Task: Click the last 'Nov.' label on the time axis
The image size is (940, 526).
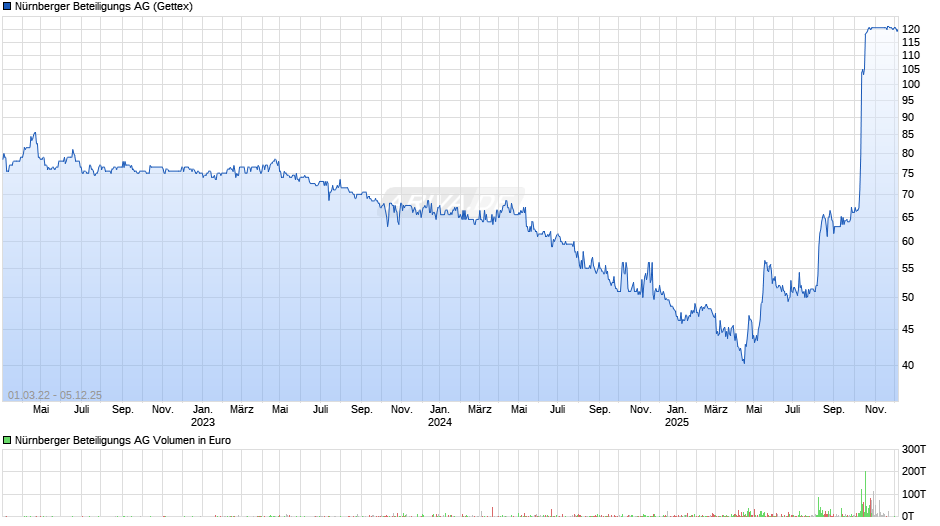Action: point(876,410)
